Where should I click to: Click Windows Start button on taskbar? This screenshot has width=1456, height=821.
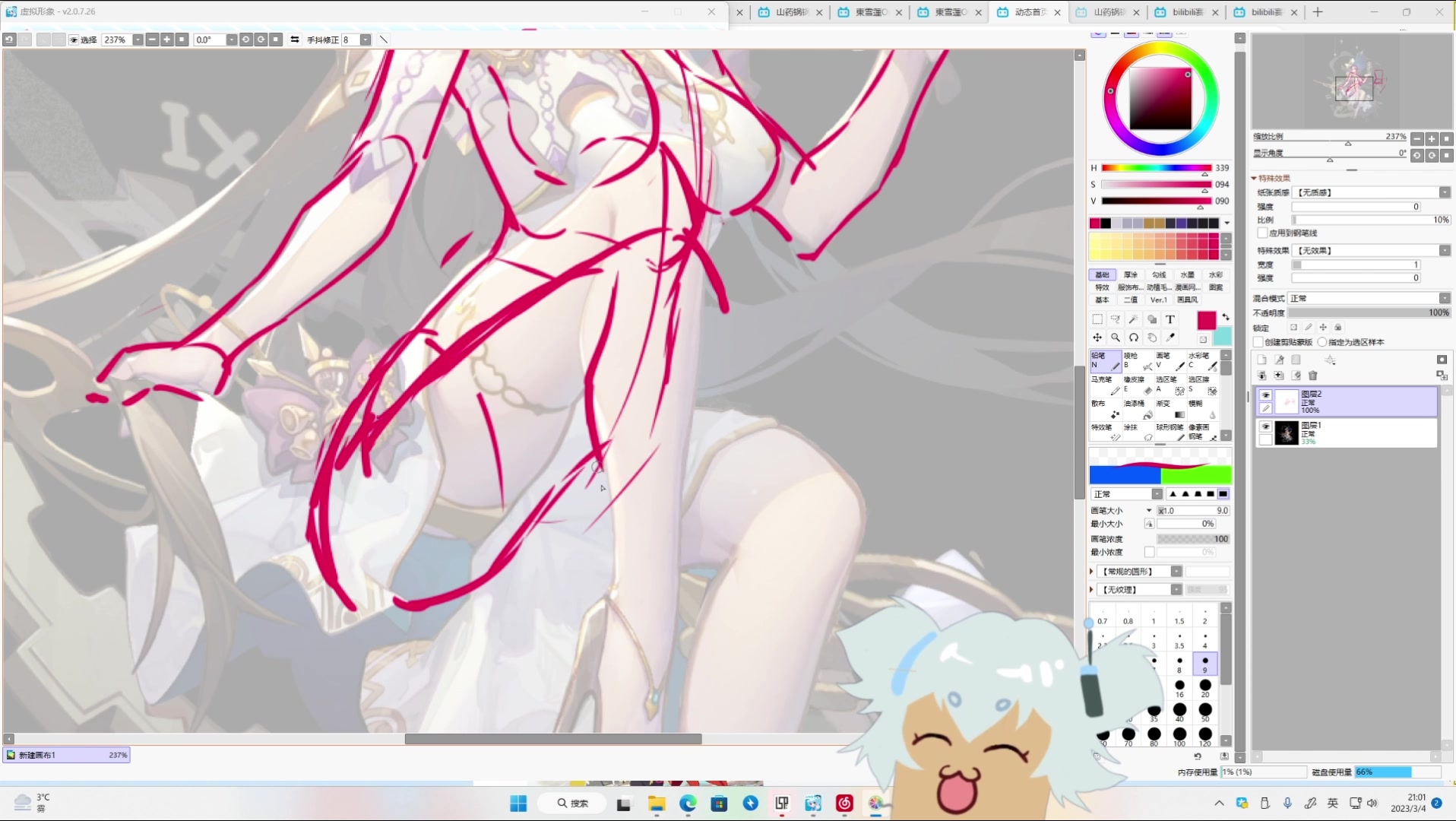point(518,804)
